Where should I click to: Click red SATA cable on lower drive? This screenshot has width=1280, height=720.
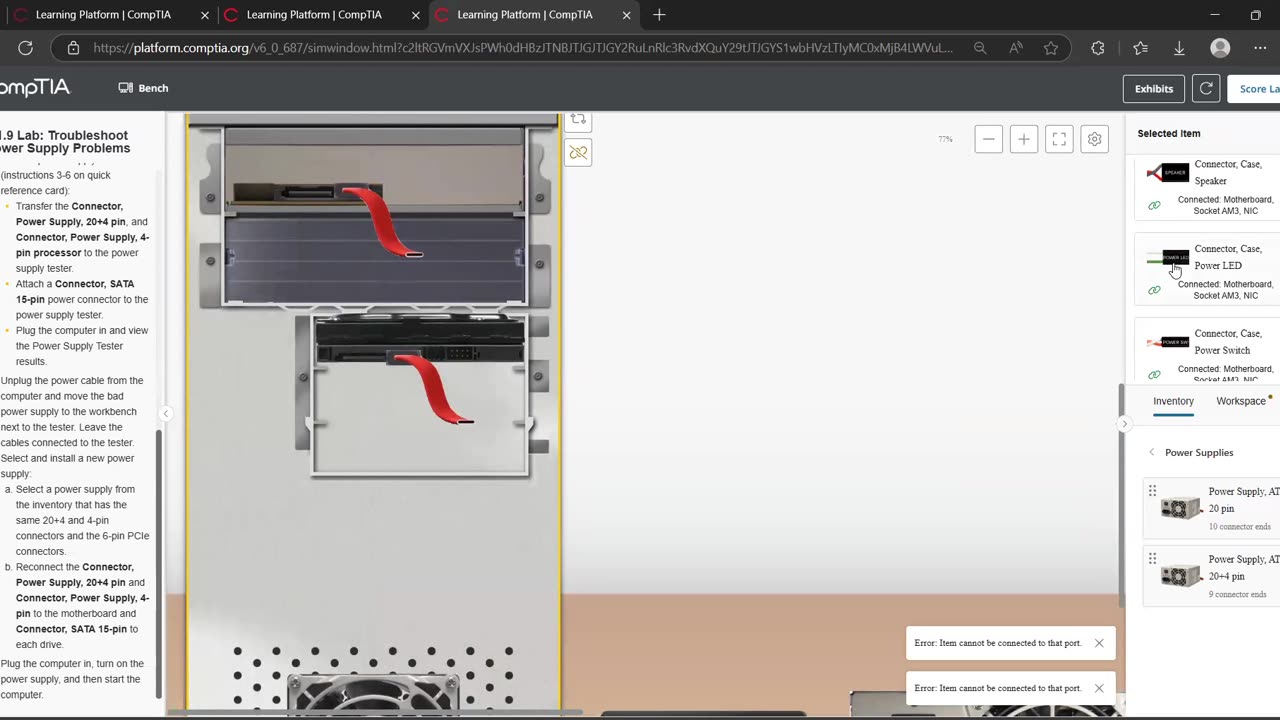[x=434, y=388]
